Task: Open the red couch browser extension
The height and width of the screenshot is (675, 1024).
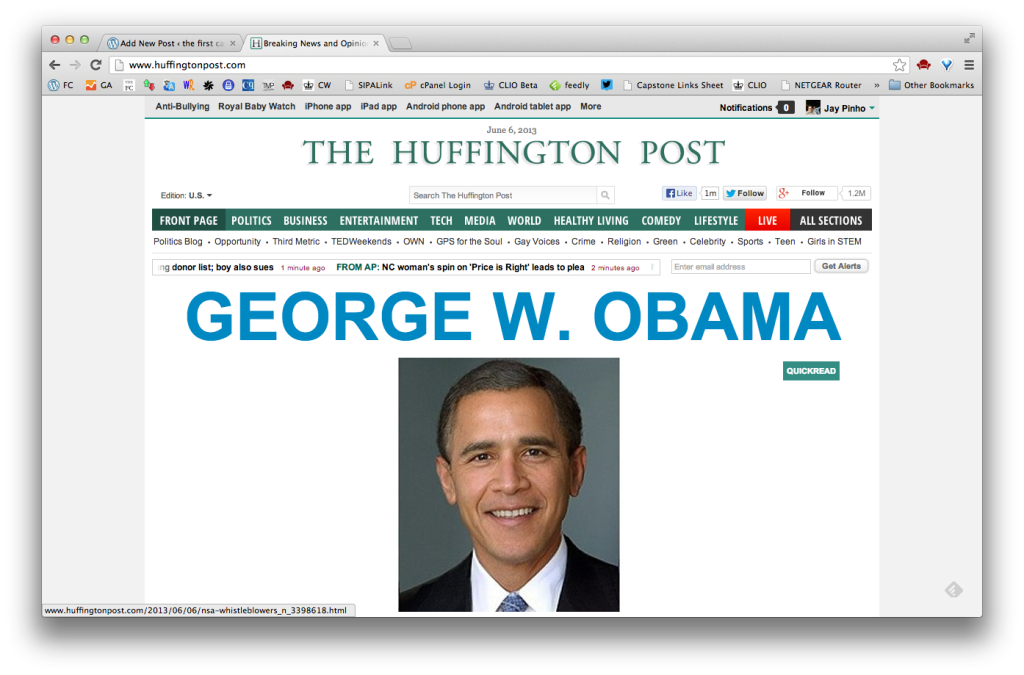Action: [x=923, y=65]
